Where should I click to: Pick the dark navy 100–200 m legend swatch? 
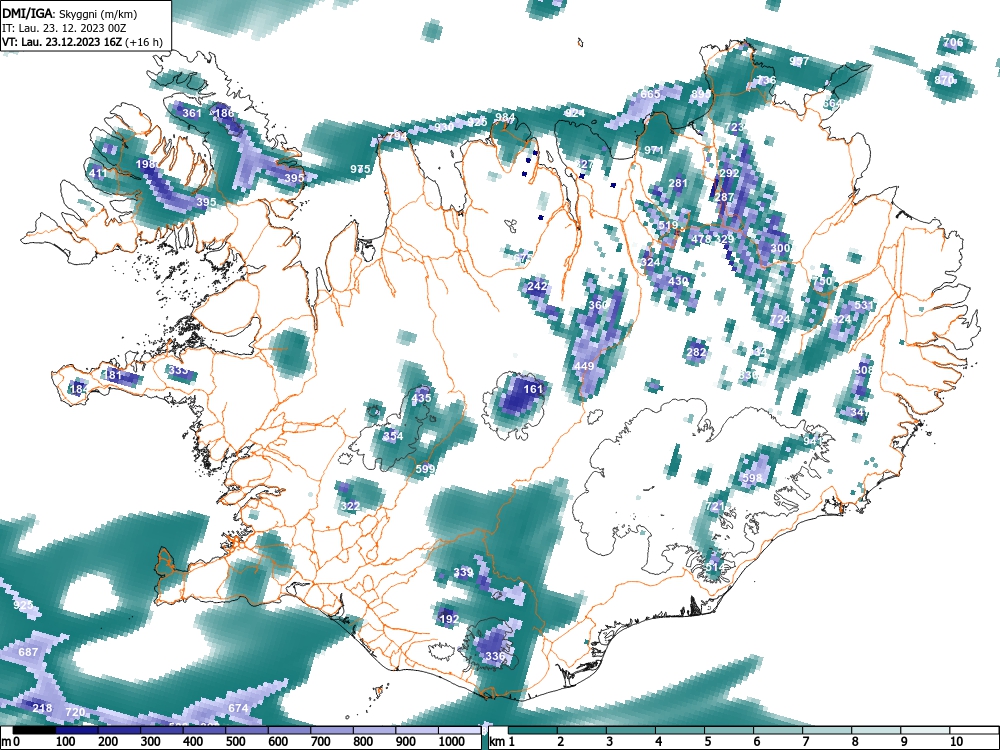(77, 730)
